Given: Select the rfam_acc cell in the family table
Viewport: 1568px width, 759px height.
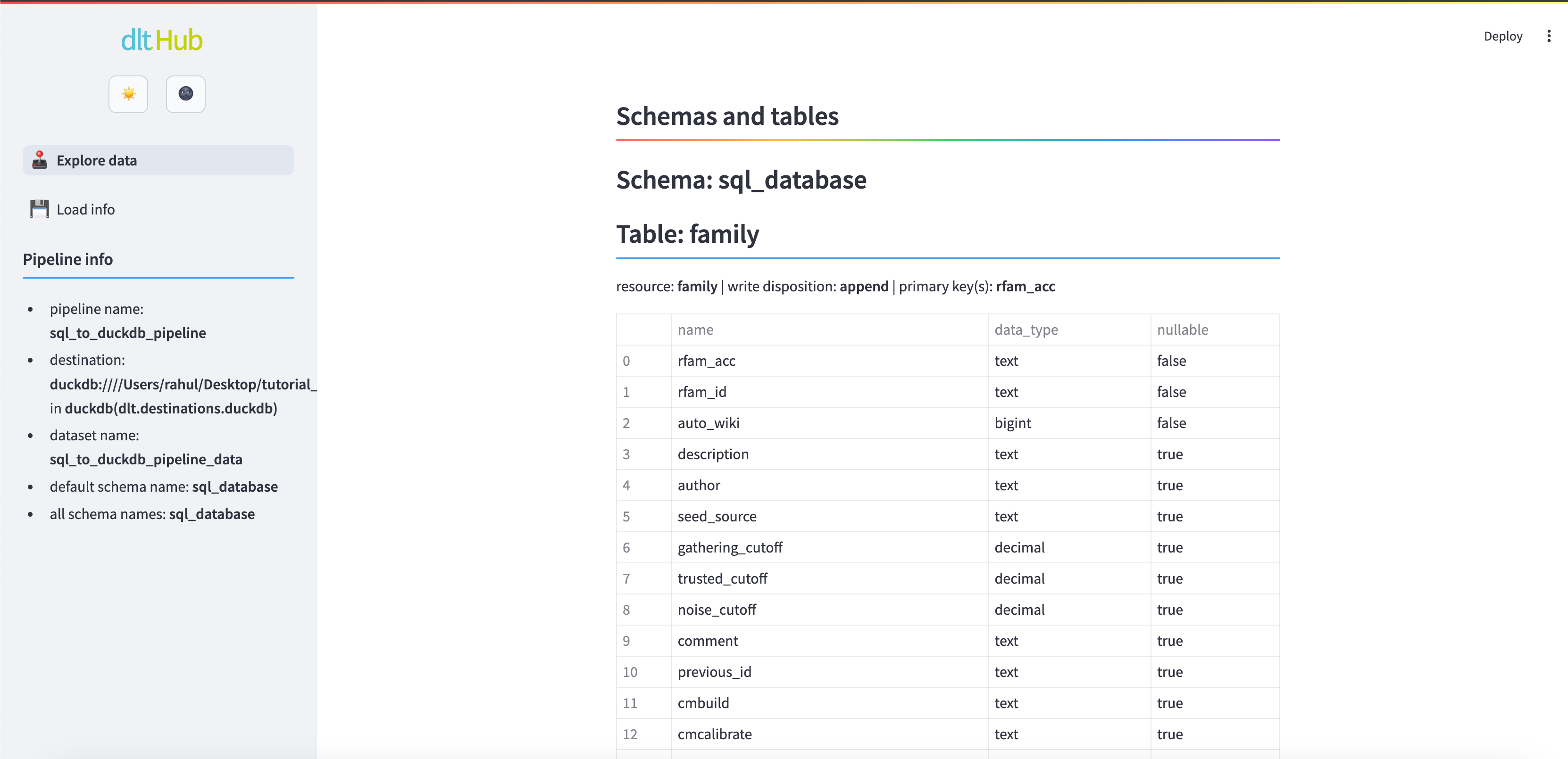Looking at the screenshot, I should coord(706,360).
